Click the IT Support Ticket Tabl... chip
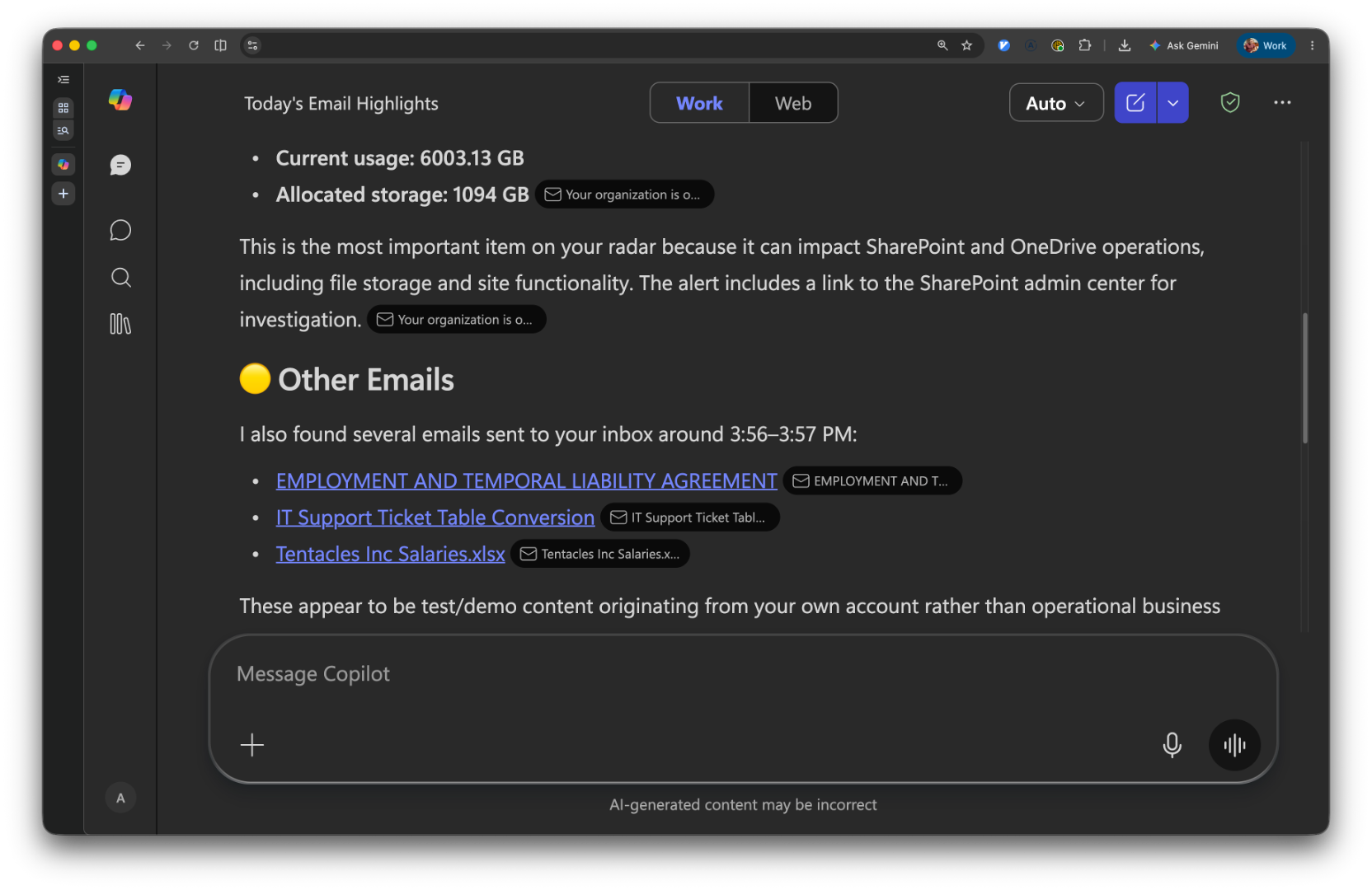1372x890 pixels. point(690,518)
